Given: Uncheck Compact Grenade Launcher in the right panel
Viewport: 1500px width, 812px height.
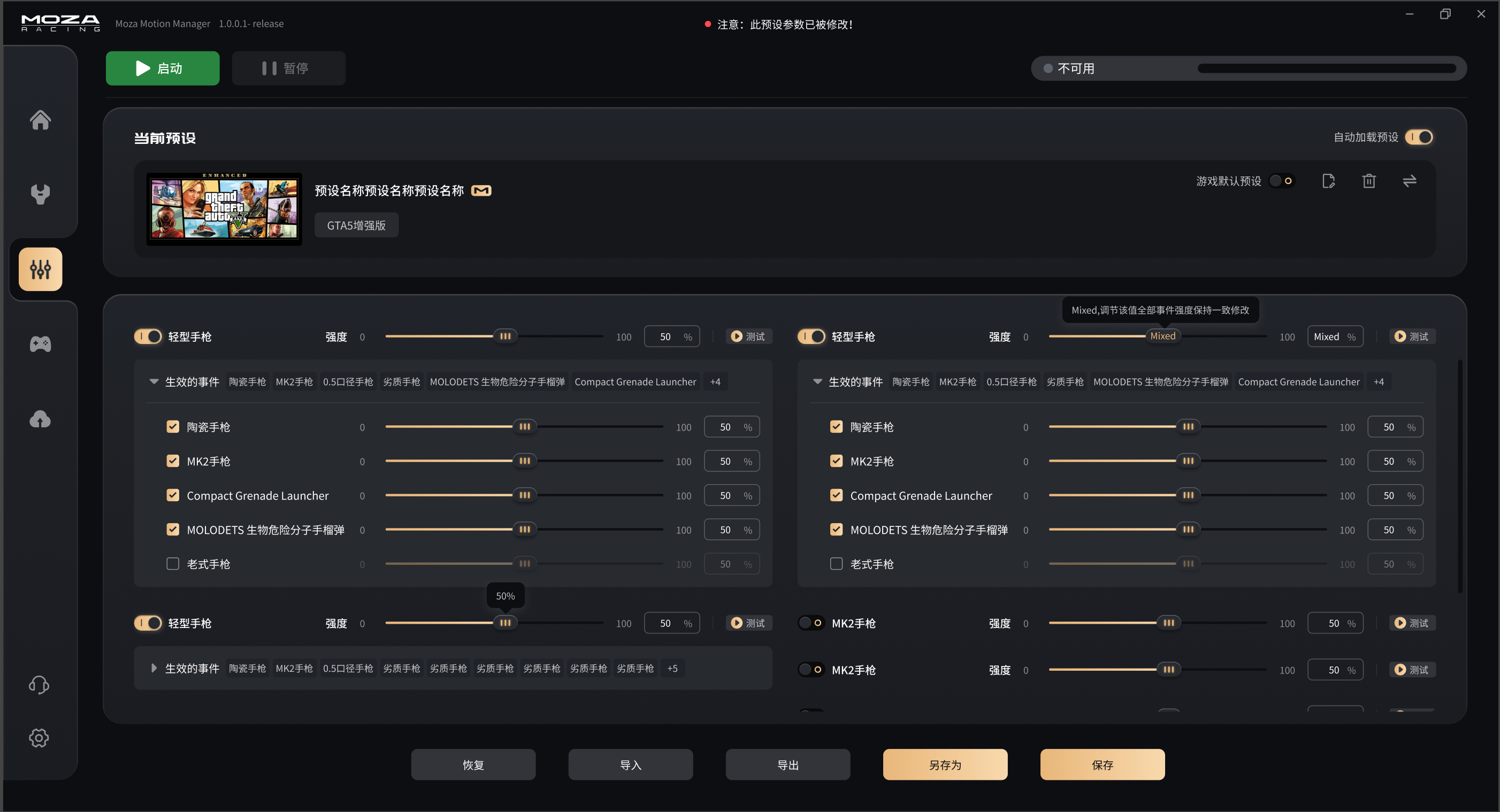Looking at the screenshot, I should [x=836, y=495].
